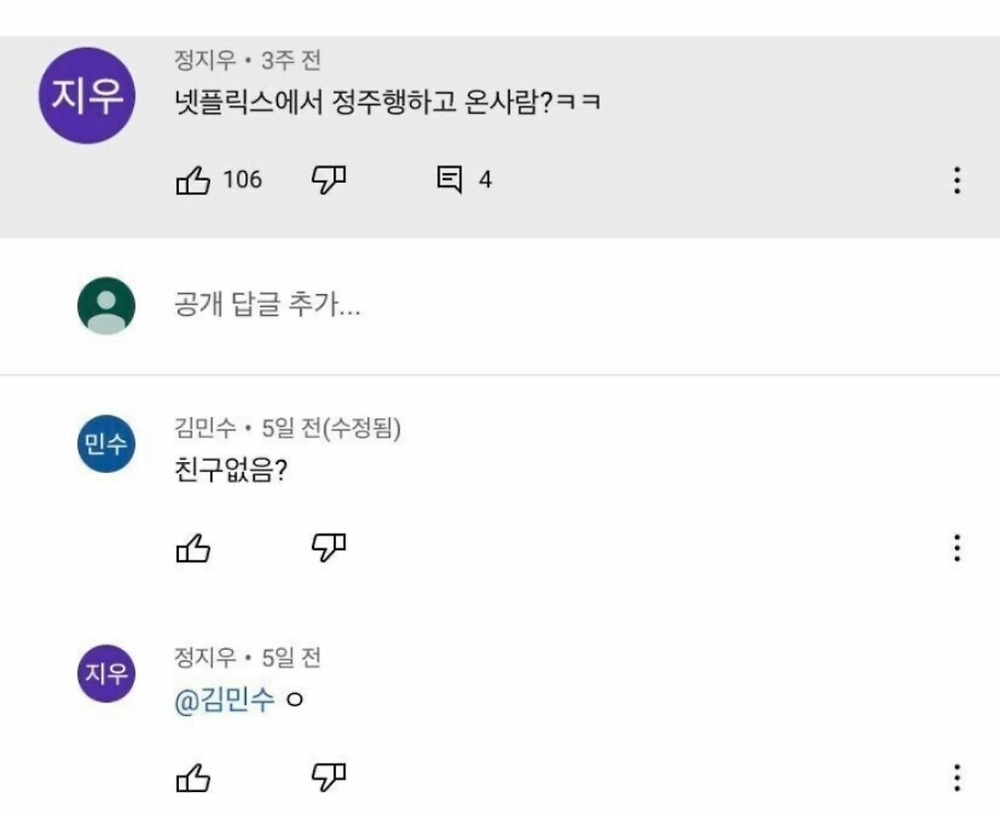
Task: Click the green default user avatar
Action: [x=106, y=306]
